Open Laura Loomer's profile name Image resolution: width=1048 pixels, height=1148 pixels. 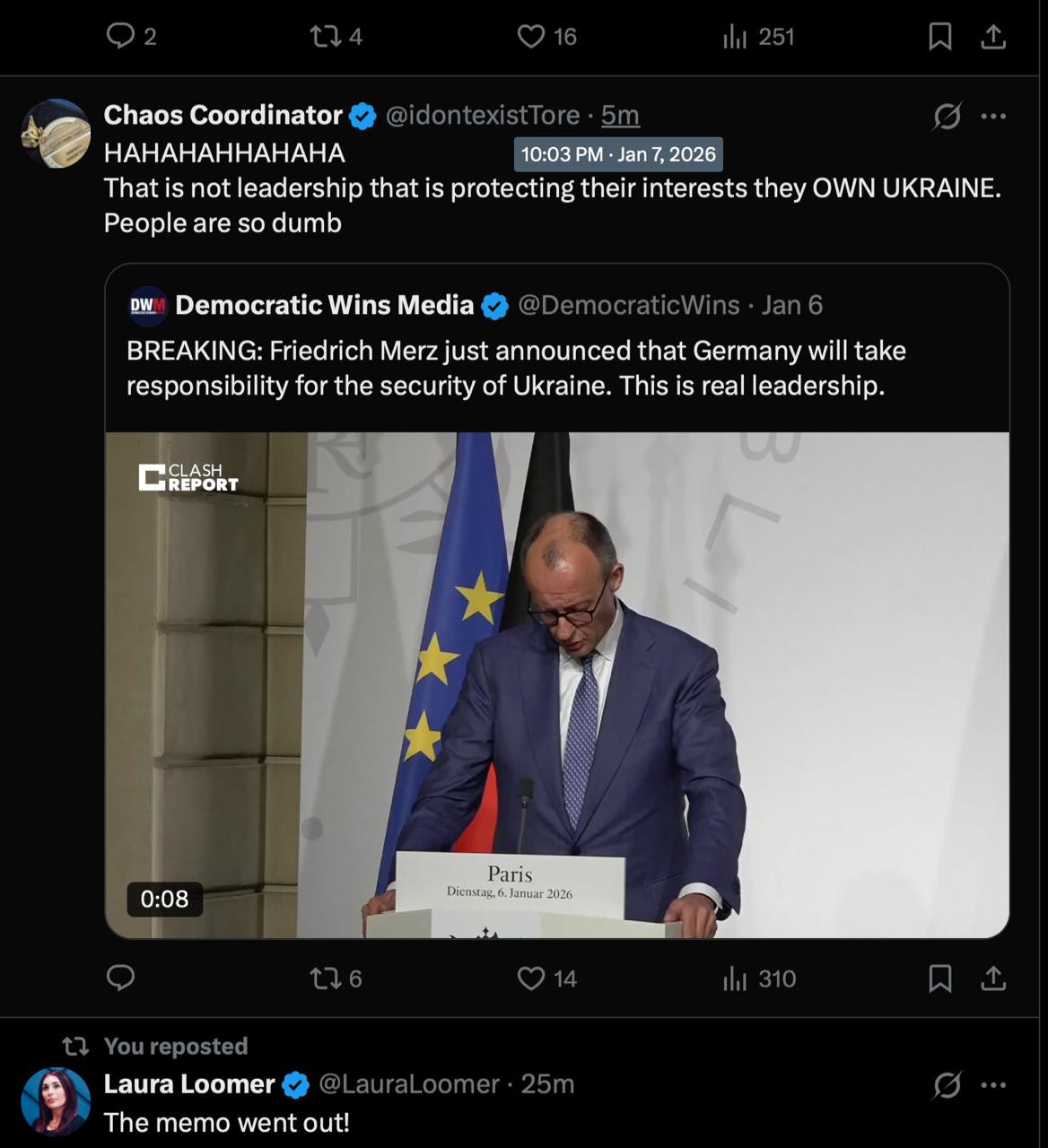coord(189,1083)
